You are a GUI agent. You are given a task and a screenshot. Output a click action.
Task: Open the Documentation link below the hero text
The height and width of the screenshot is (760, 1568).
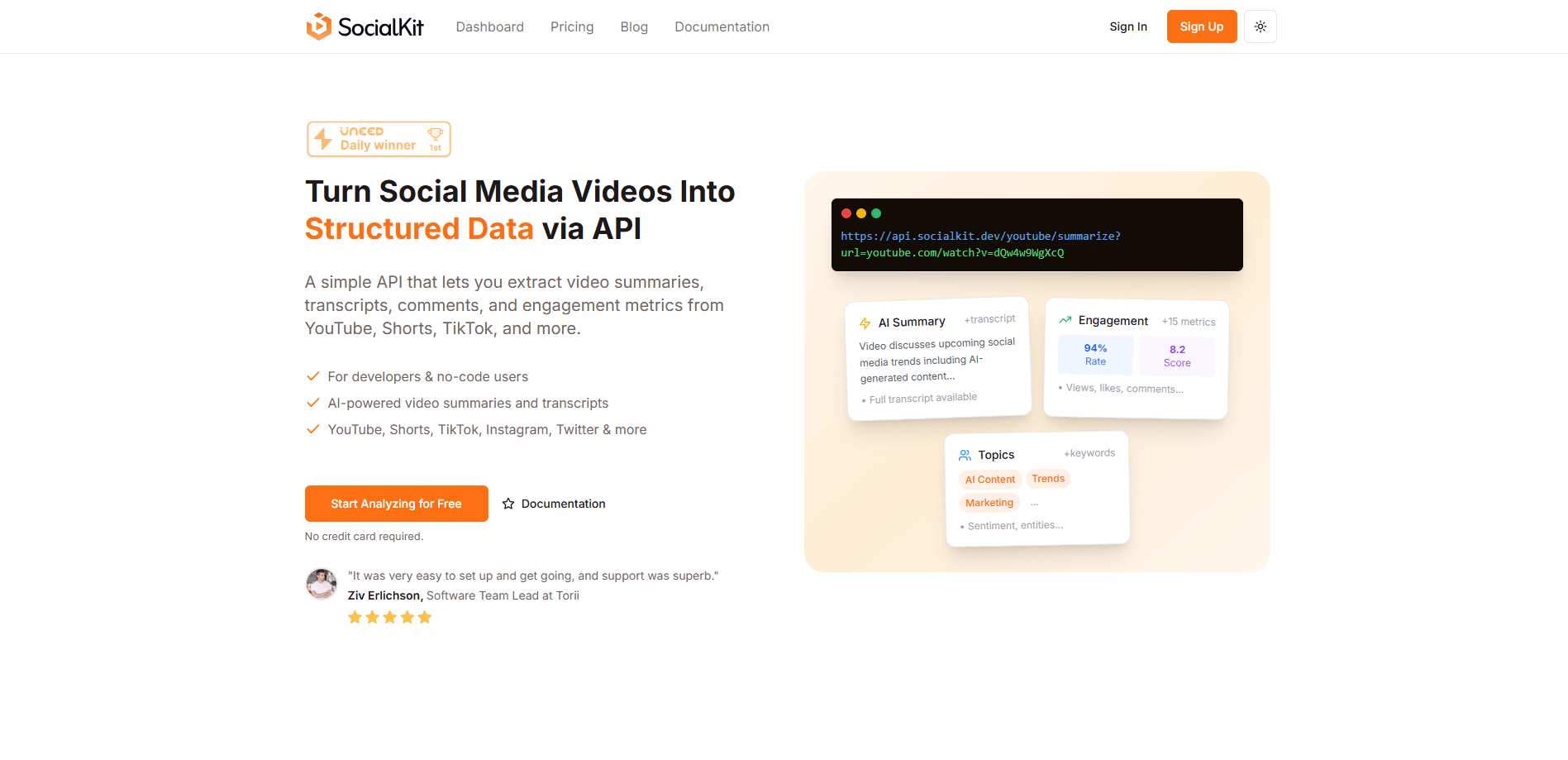[x=563, y=504]
